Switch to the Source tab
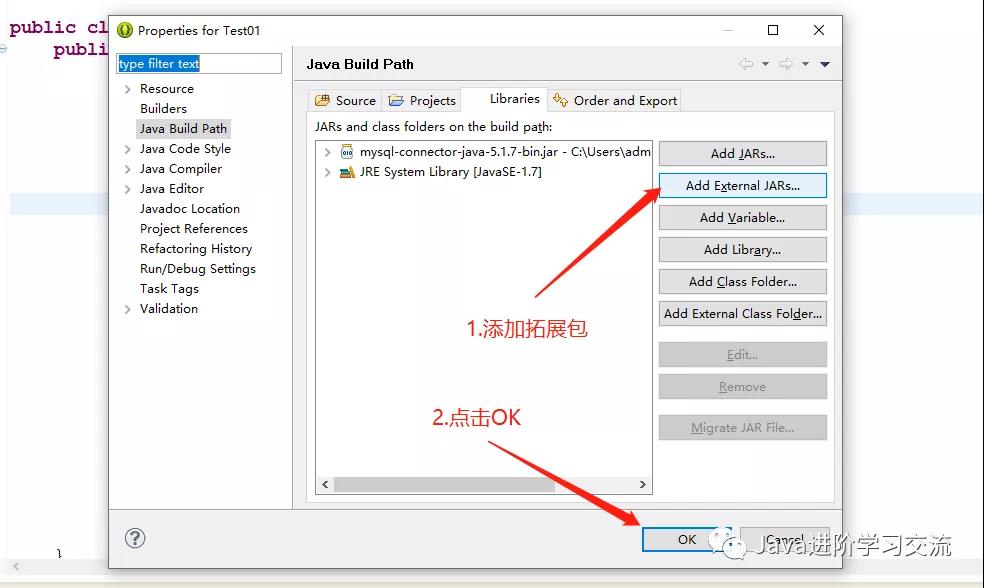The image size is (984, 588). tap(345, 100)
